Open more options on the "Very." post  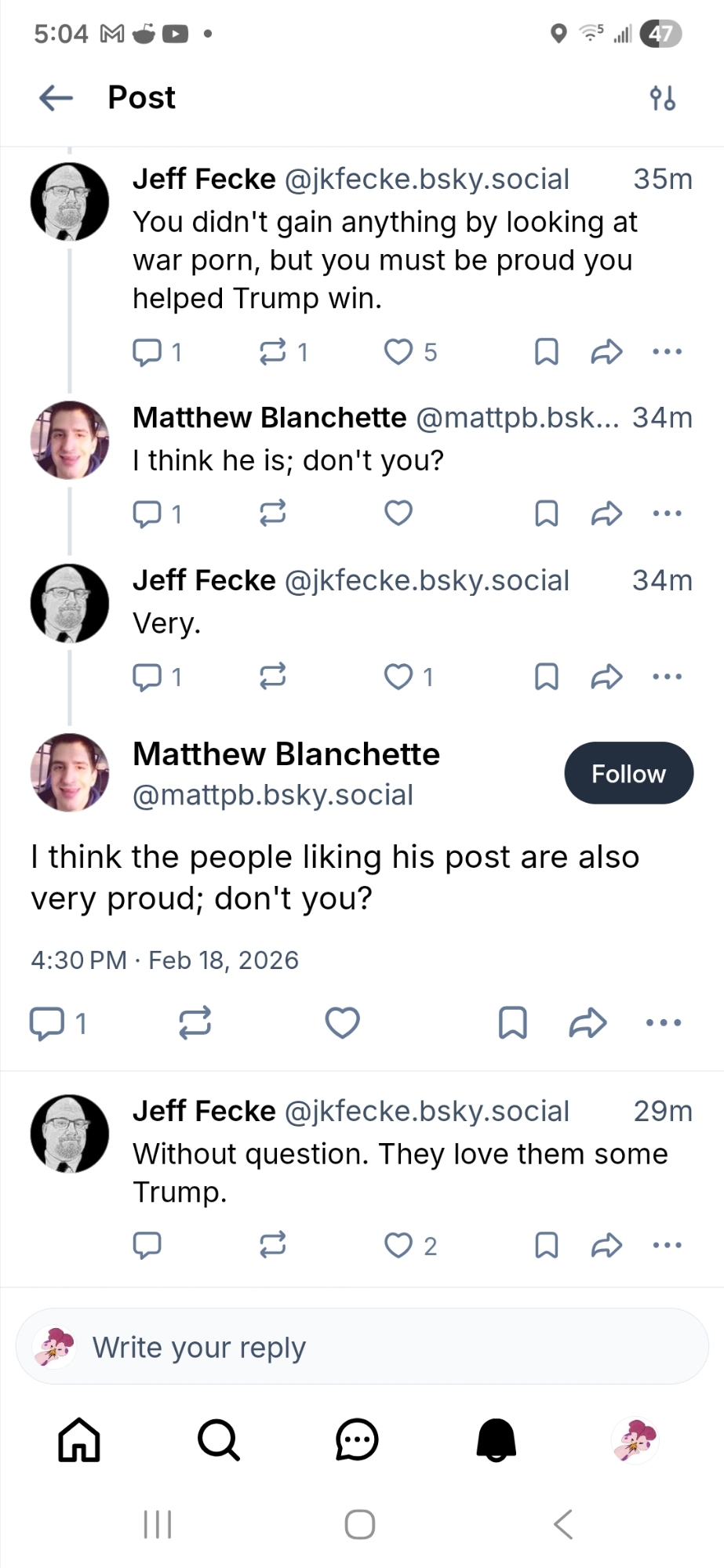coord(667,677)
